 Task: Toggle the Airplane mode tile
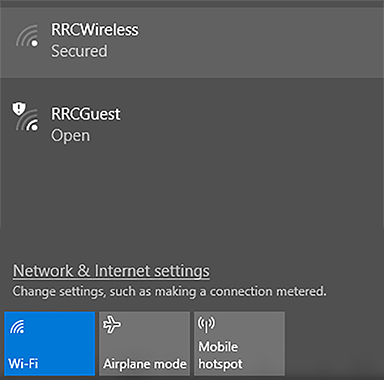coord(145,343)
